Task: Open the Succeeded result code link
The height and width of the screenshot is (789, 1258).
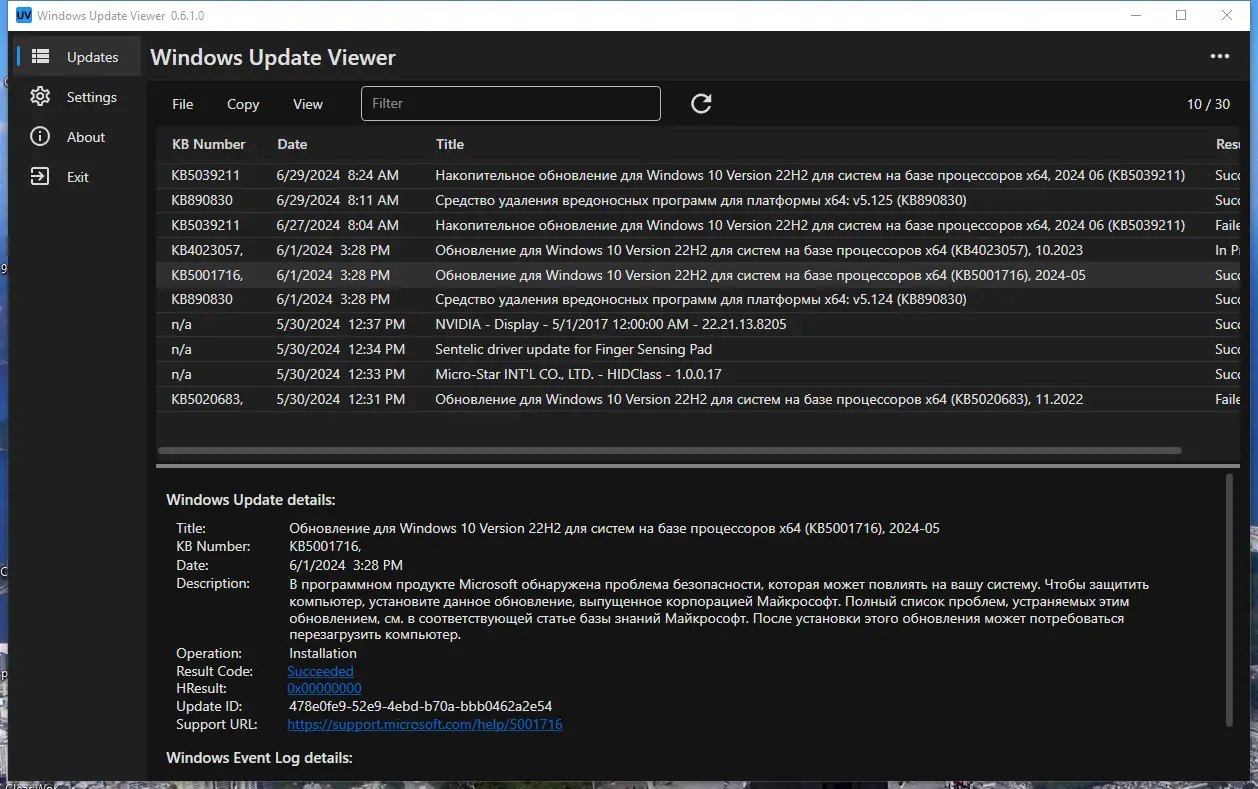Action: 320,671
